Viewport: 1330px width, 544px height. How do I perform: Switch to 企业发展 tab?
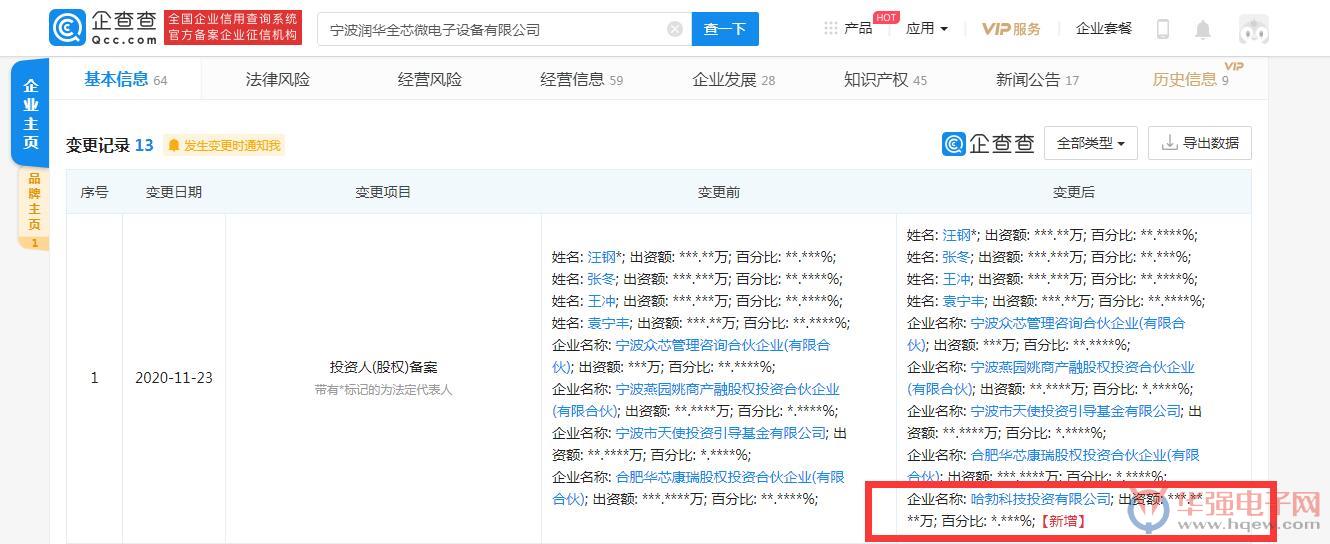point(733,79)
